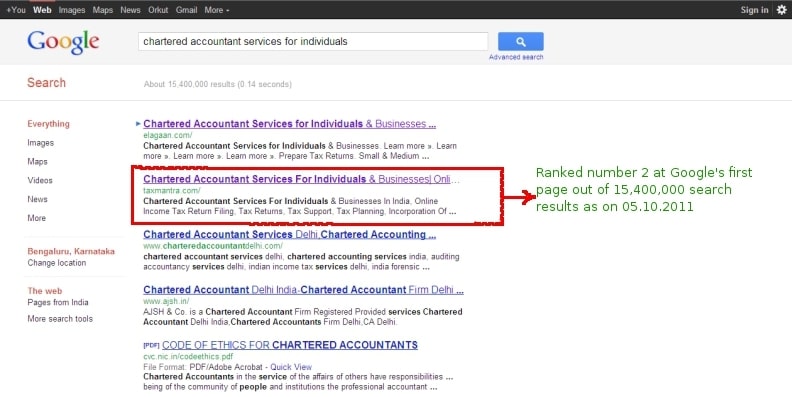The image size is (792, 397).
Task: Open the More dropdown in top bar
Action: pos(217,10)
